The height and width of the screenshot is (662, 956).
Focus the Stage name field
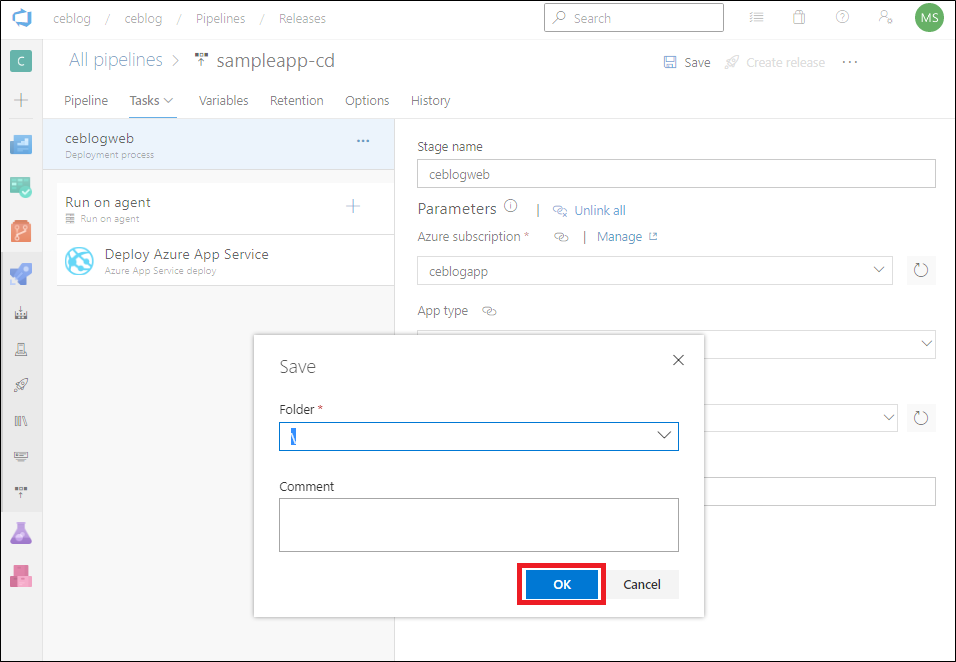[x=676, y=174]
